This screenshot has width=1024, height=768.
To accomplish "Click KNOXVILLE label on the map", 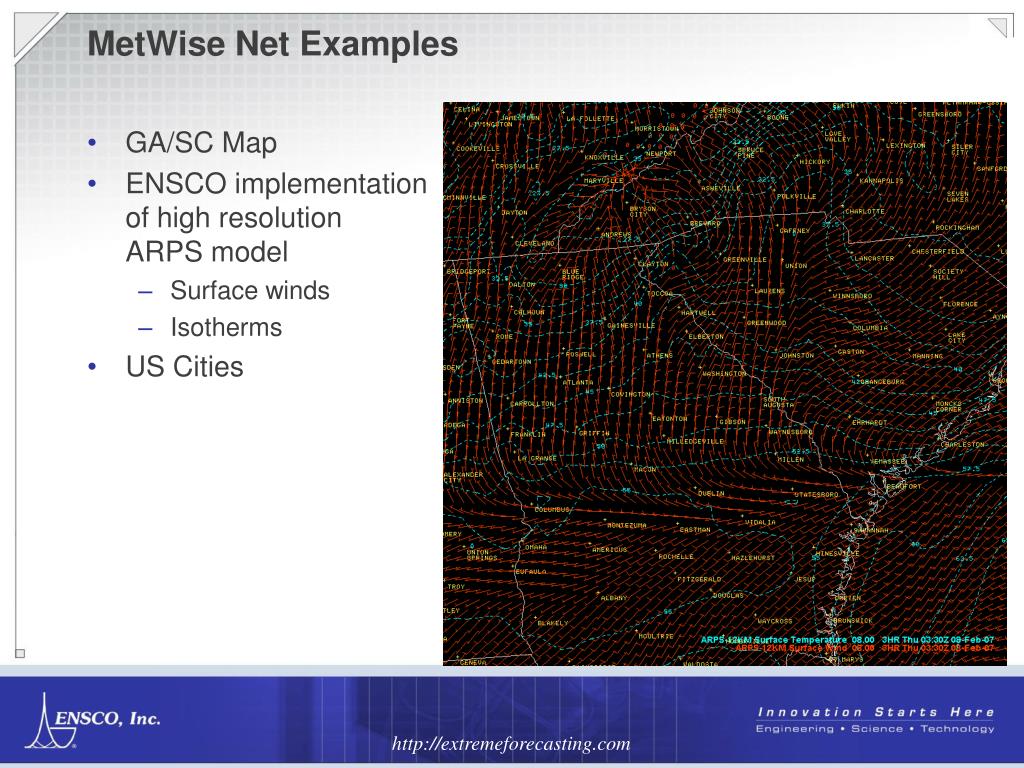I will 604,157.
